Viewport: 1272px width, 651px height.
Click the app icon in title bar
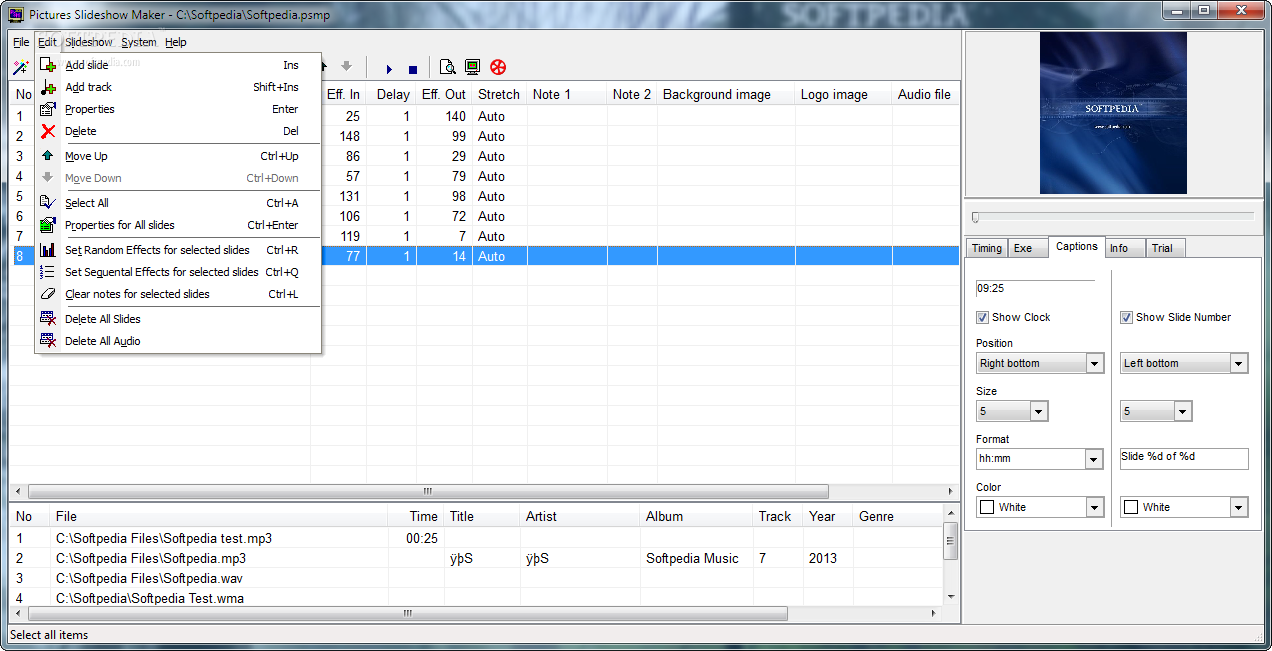pyautogui.click(x=16, y=14)
